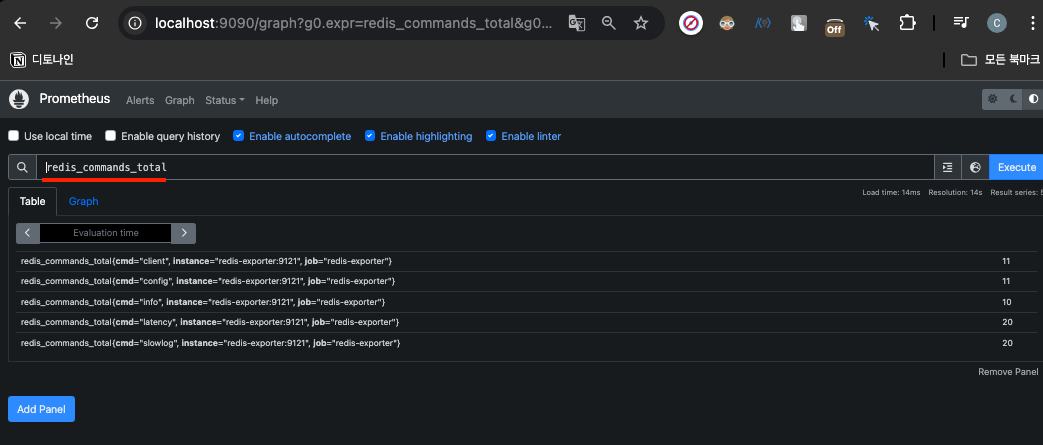Click the Prometheus torch logo
Image resolution: width=1043 pixels, height=445 pixels.
(x=19, y=99)
